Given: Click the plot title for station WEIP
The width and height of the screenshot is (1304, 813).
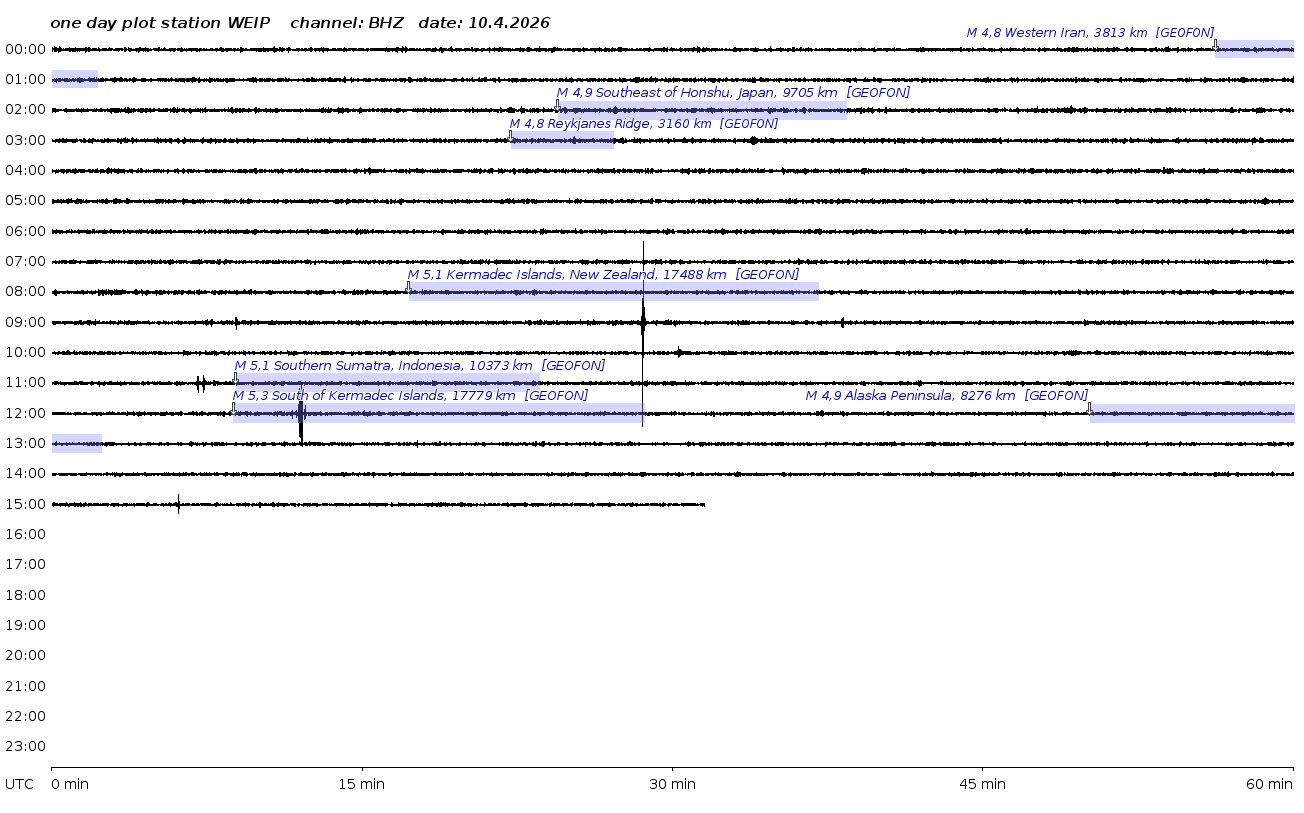Looking at the screenshot, I should pos(300,23).
